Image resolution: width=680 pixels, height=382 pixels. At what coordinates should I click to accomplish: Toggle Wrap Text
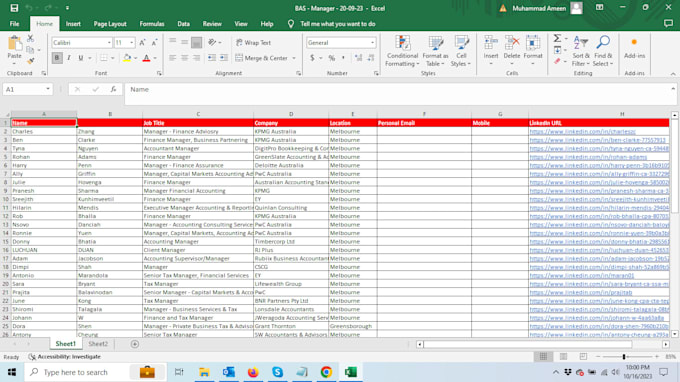point(254,42)
